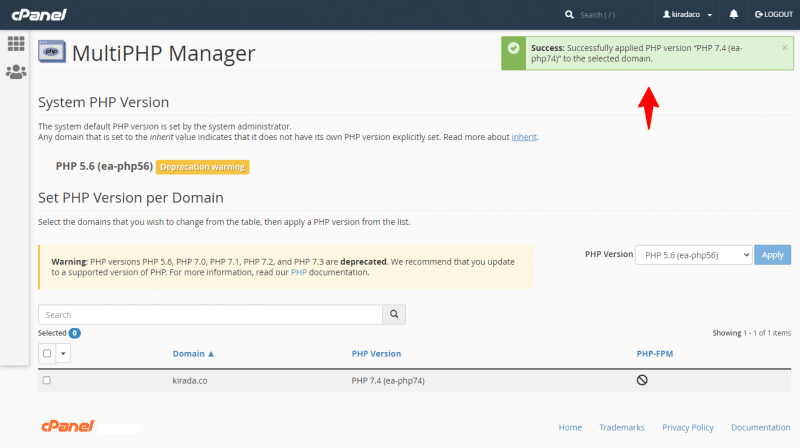Click the search magnifier icon in header
The height and width of the screenshot is (448, 800).
click(x=569, y=15)
